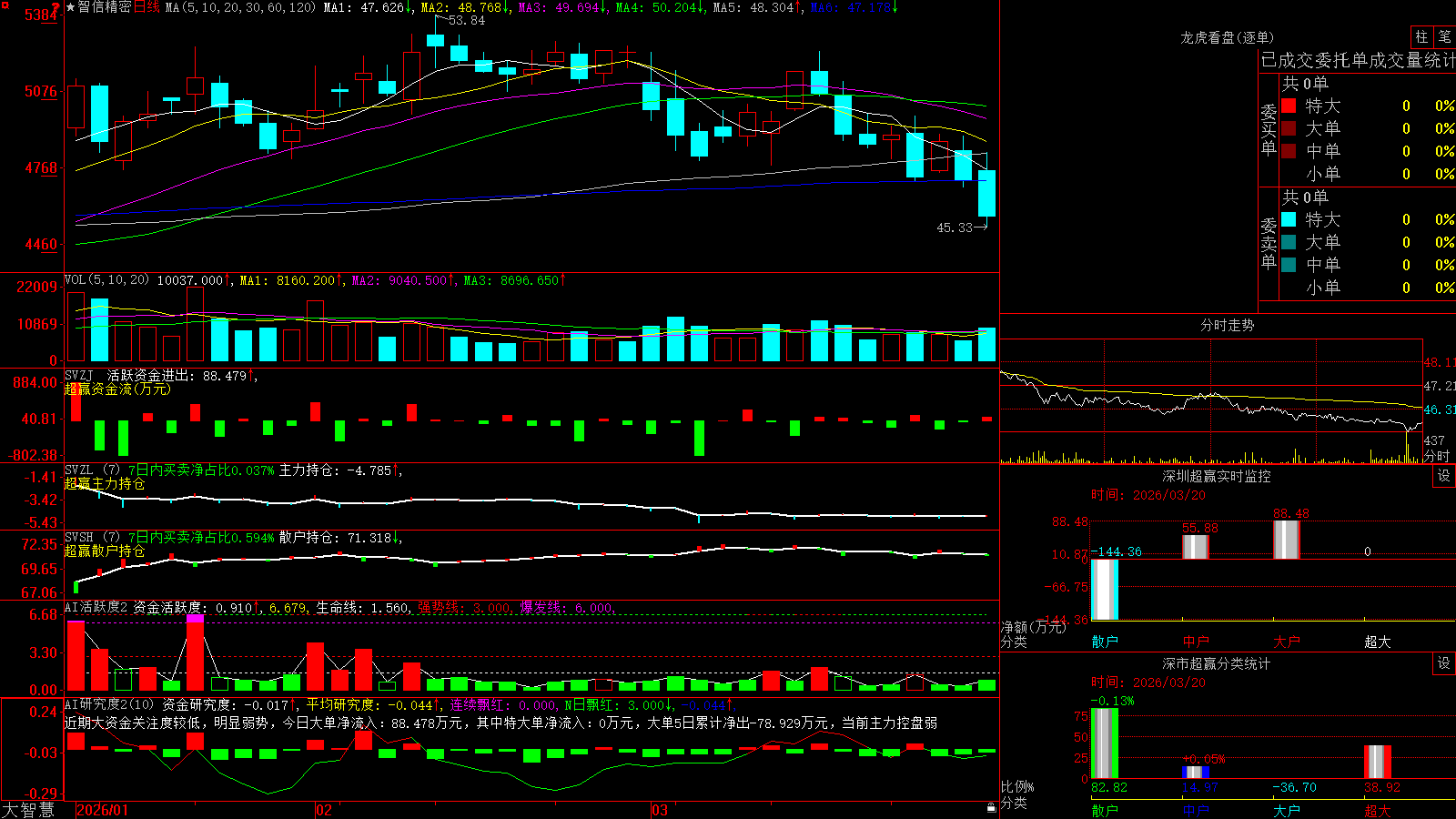Switch to the 柱 bar view button
This screenshot has height=819, width=1456.
1421,36
